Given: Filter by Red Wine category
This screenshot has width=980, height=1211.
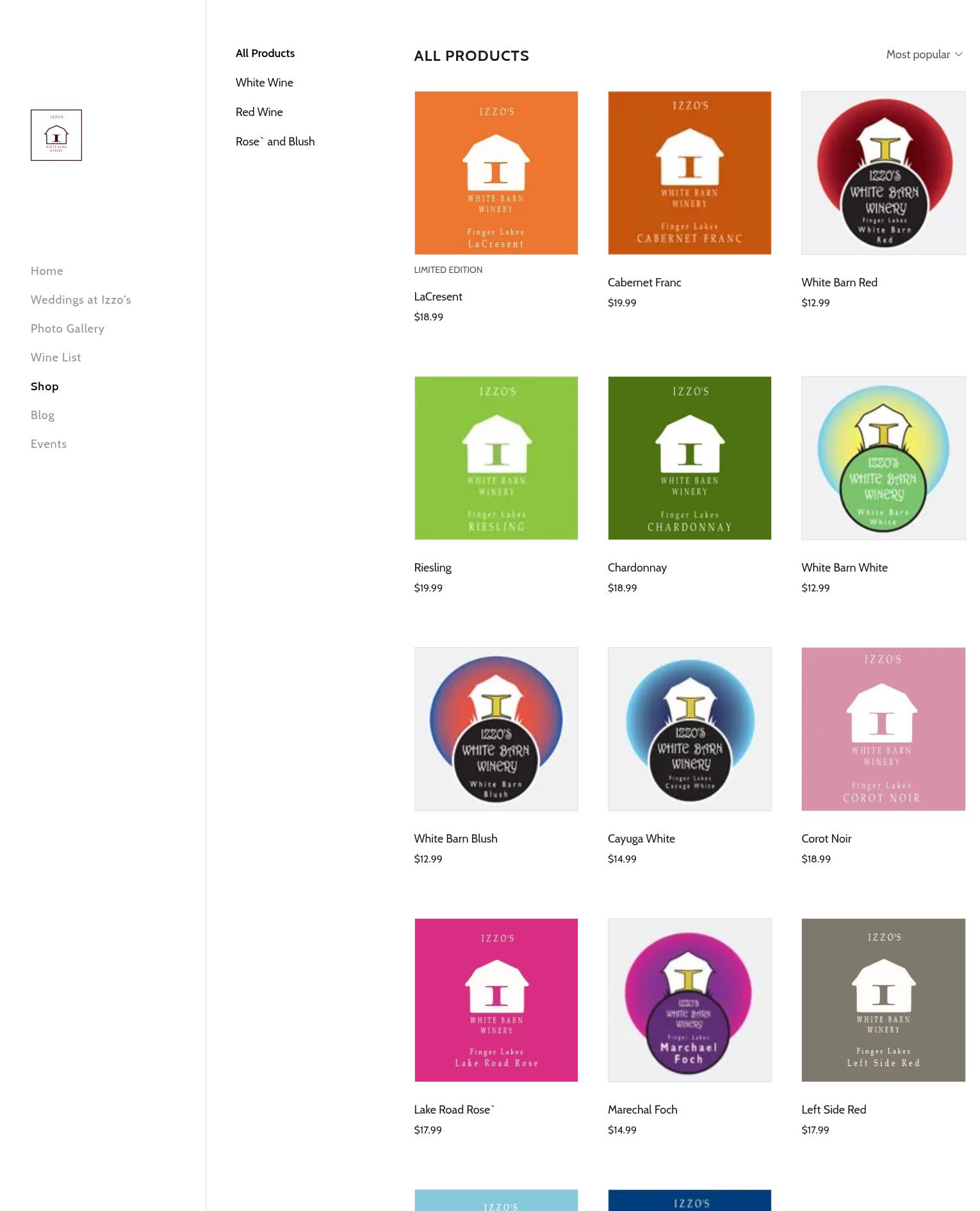Looking at the screenshot, I should tap(259, 112).
